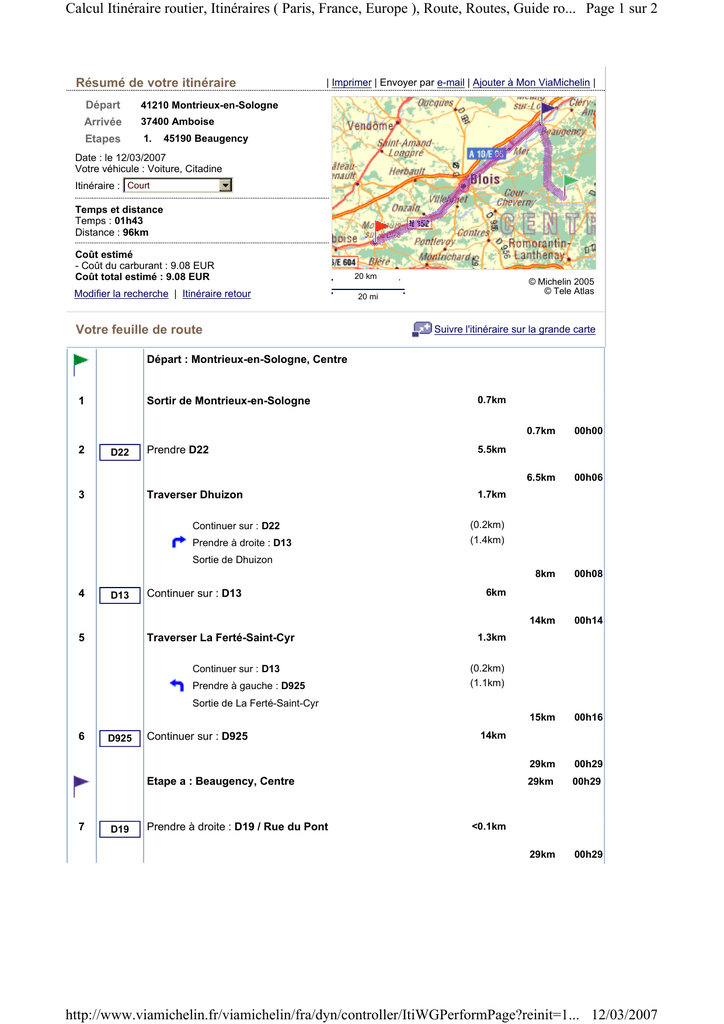Screen dimensions: 724x1024
Task: Click the green departure flag on the map
Action: (570, 184)
